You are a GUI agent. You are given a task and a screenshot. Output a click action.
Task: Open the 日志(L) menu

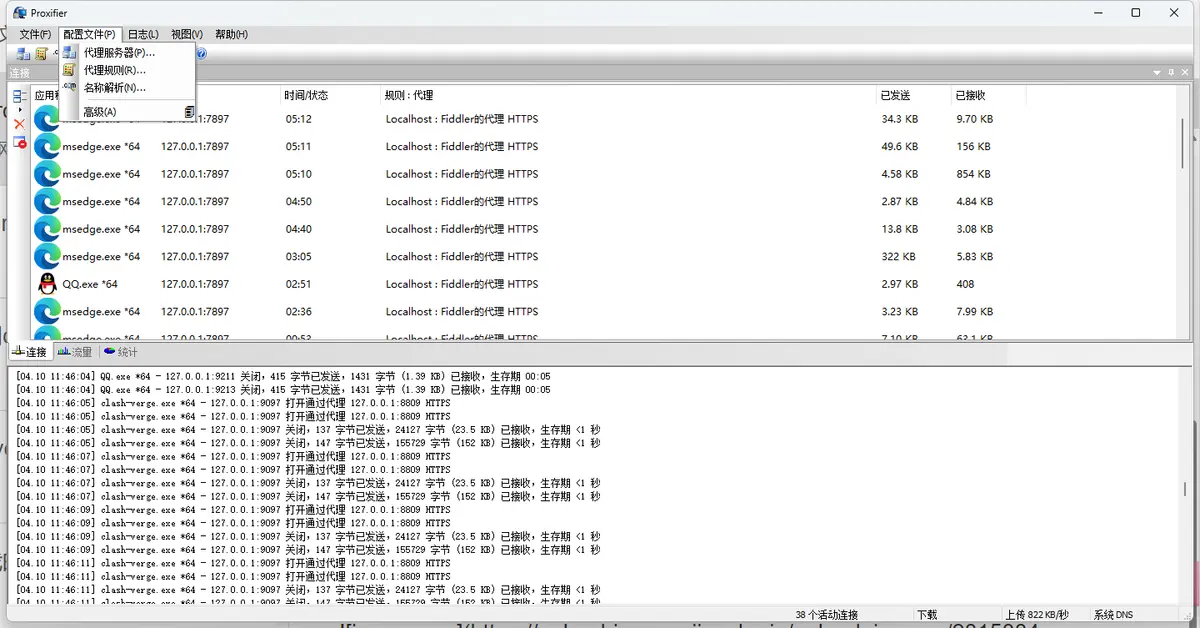click(x=143, y=34)
